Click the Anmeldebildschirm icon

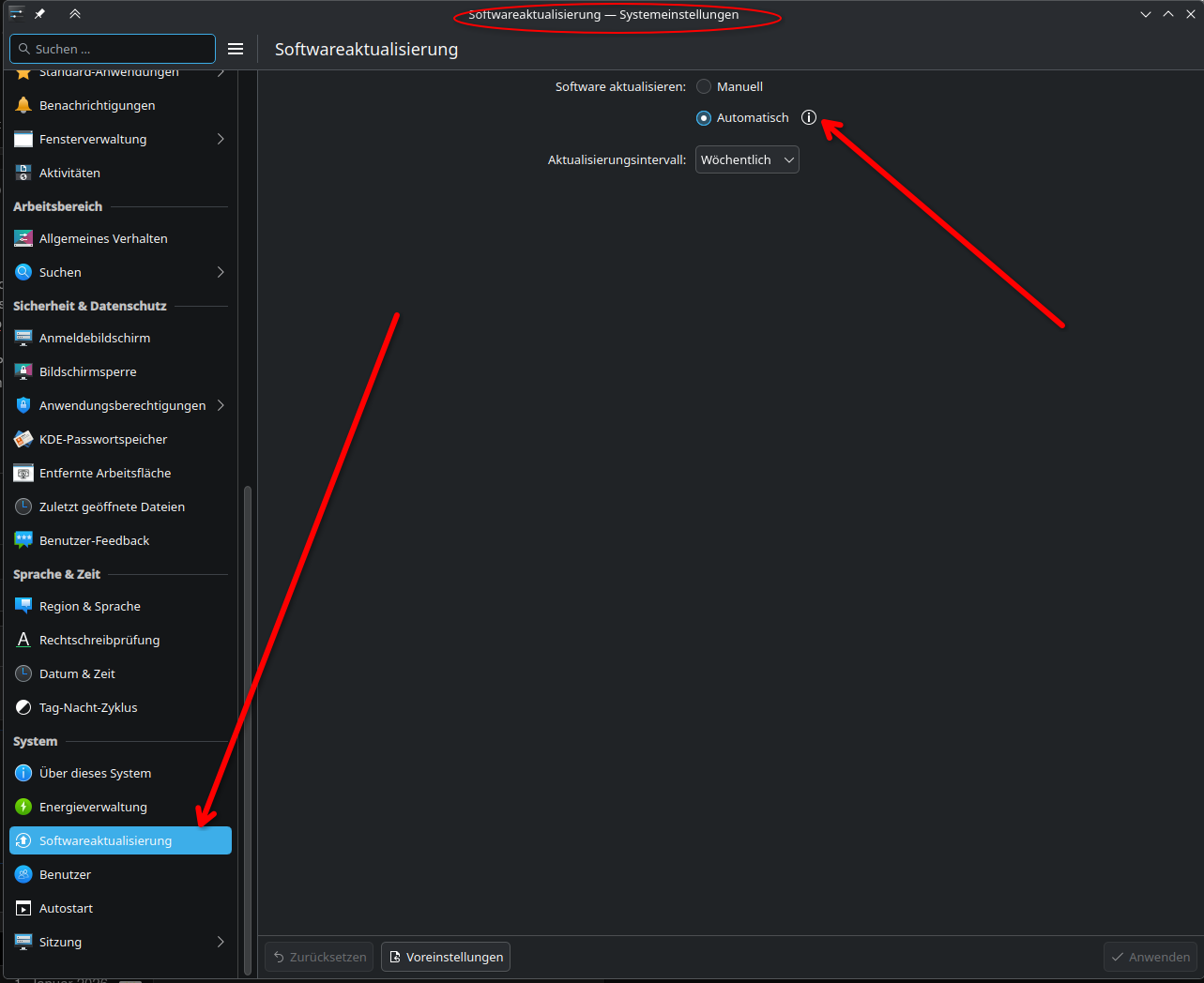point(23,338)
